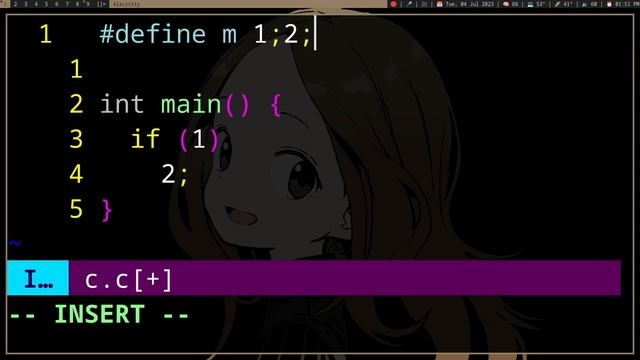Click the layout symbol in the bar
Image resolution: width=640 pixels, height=360 pixels.
click(101, 4)
